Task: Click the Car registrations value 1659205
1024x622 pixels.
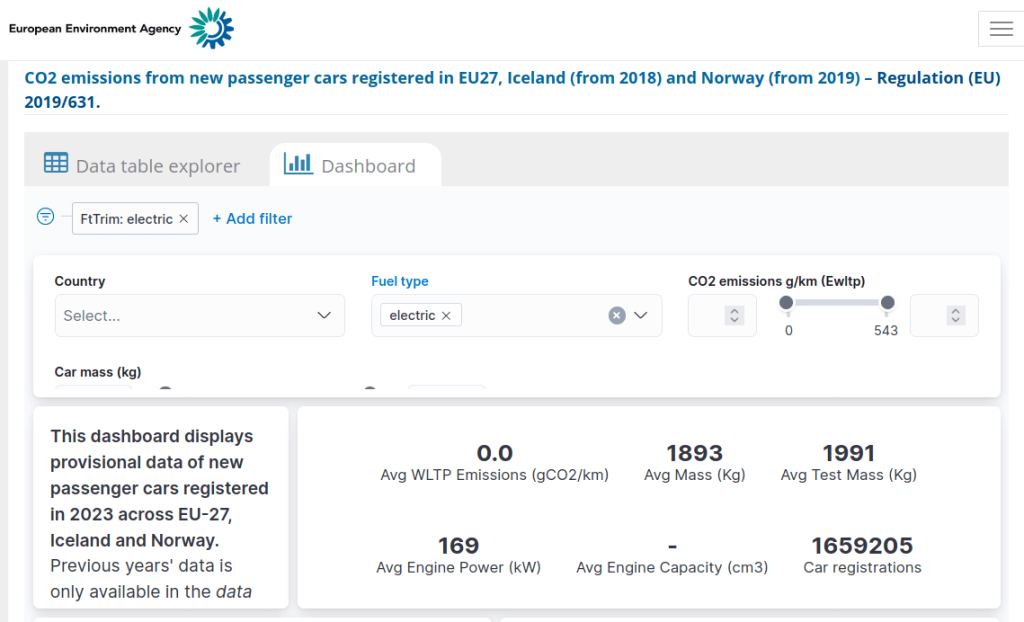Action: click(x=862, y=546)
